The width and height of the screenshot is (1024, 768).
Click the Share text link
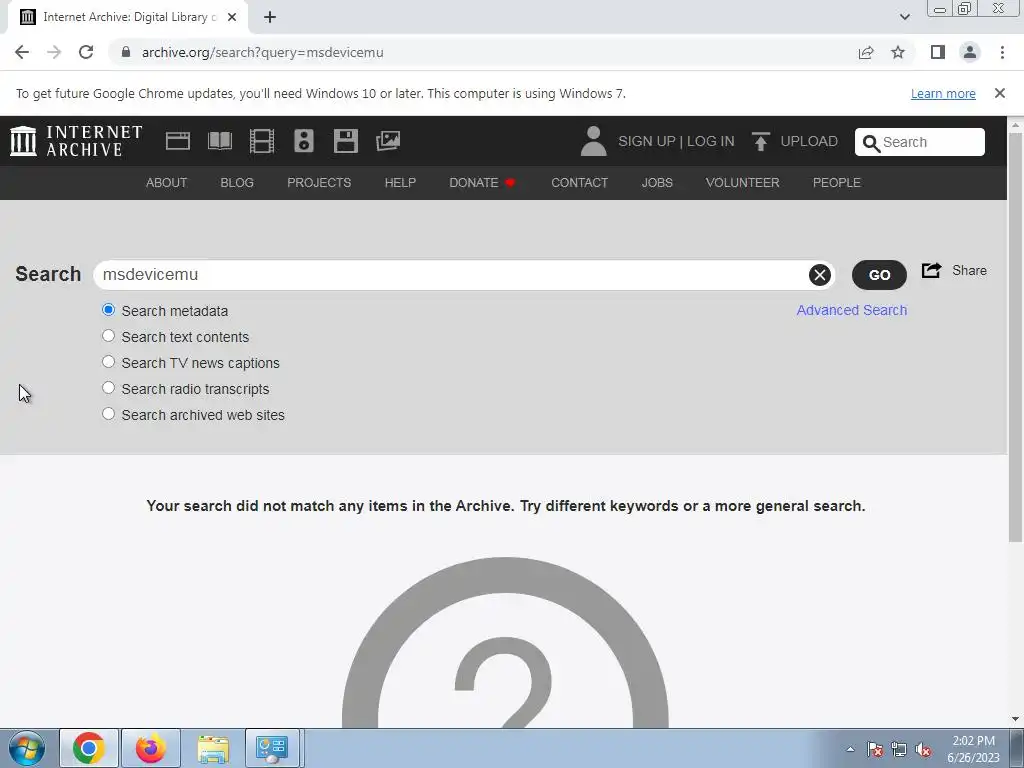[969, 270]
